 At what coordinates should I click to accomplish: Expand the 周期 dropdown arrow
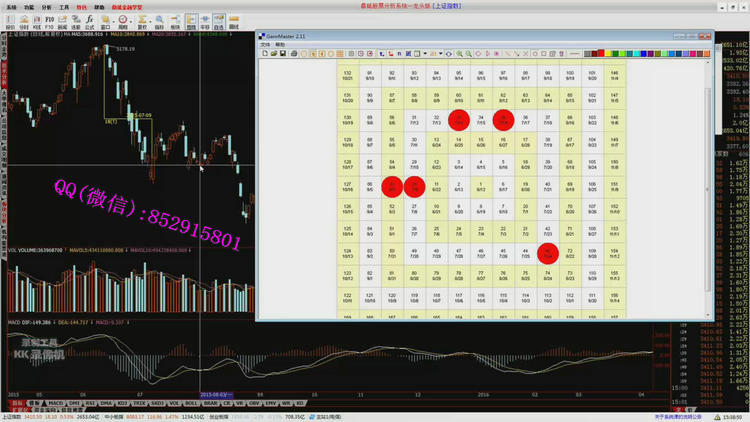[x=130, y=21]
